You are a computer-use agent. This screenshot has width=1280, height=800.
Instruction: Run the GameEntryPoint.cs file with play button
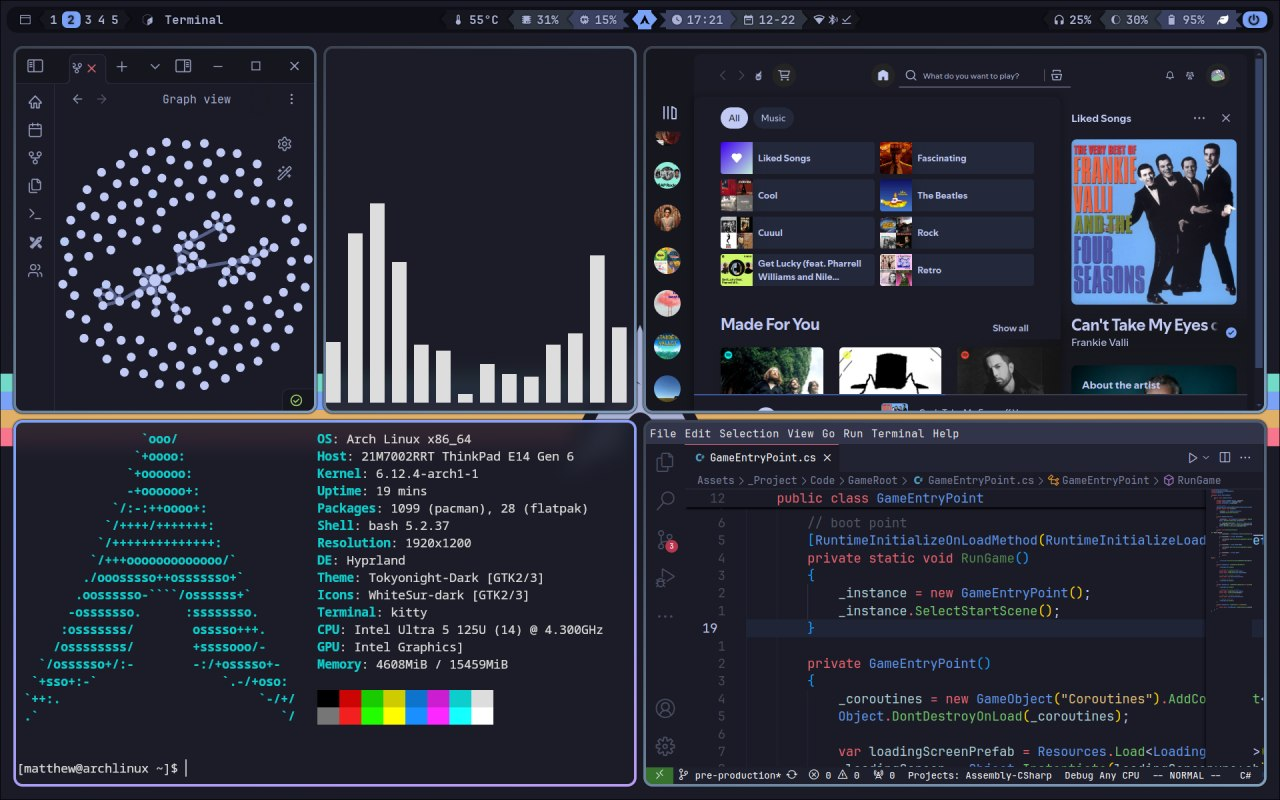(x=1192, y=457)
